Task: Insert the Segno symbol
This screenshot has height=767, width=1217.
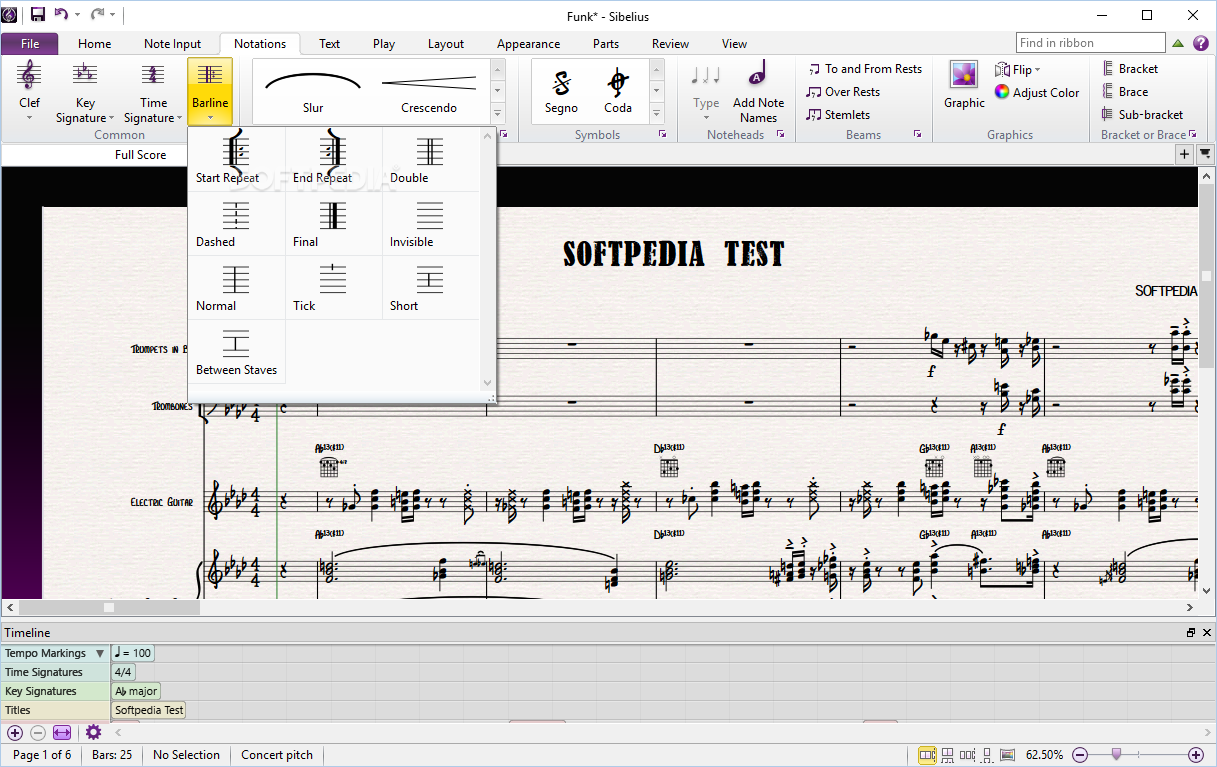Action: pos(561,91)
